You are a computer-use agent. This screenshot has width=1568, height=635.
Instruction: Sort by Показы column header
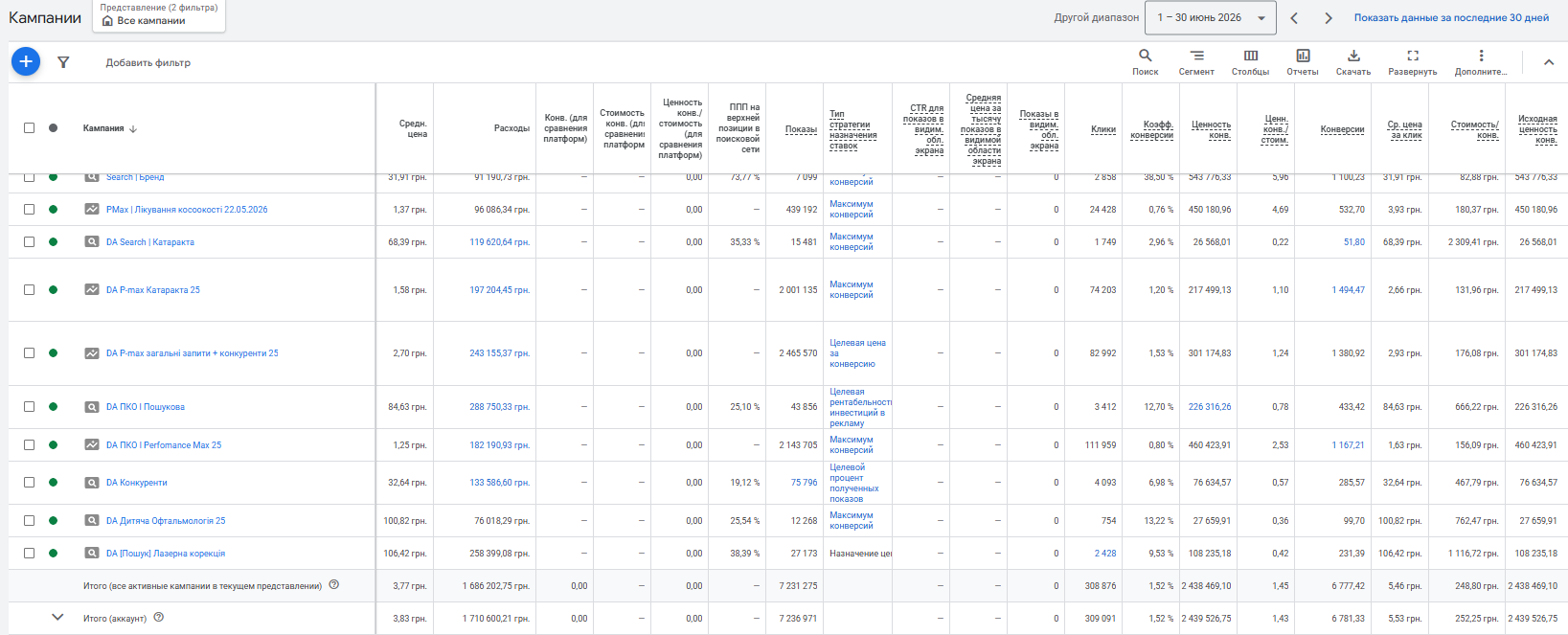[x=801, y=129]
